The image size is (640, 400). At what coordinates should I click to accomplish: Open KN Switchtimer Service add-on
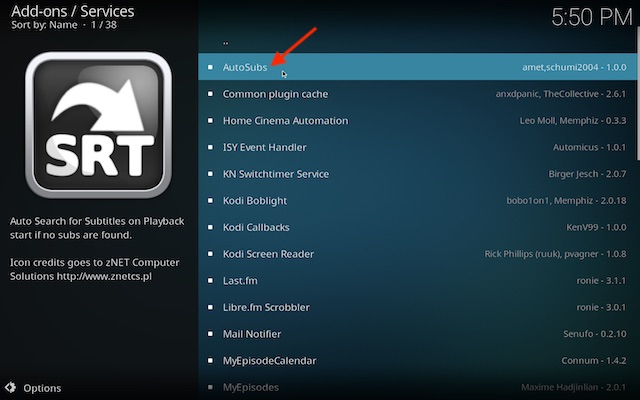pos(417,174)
